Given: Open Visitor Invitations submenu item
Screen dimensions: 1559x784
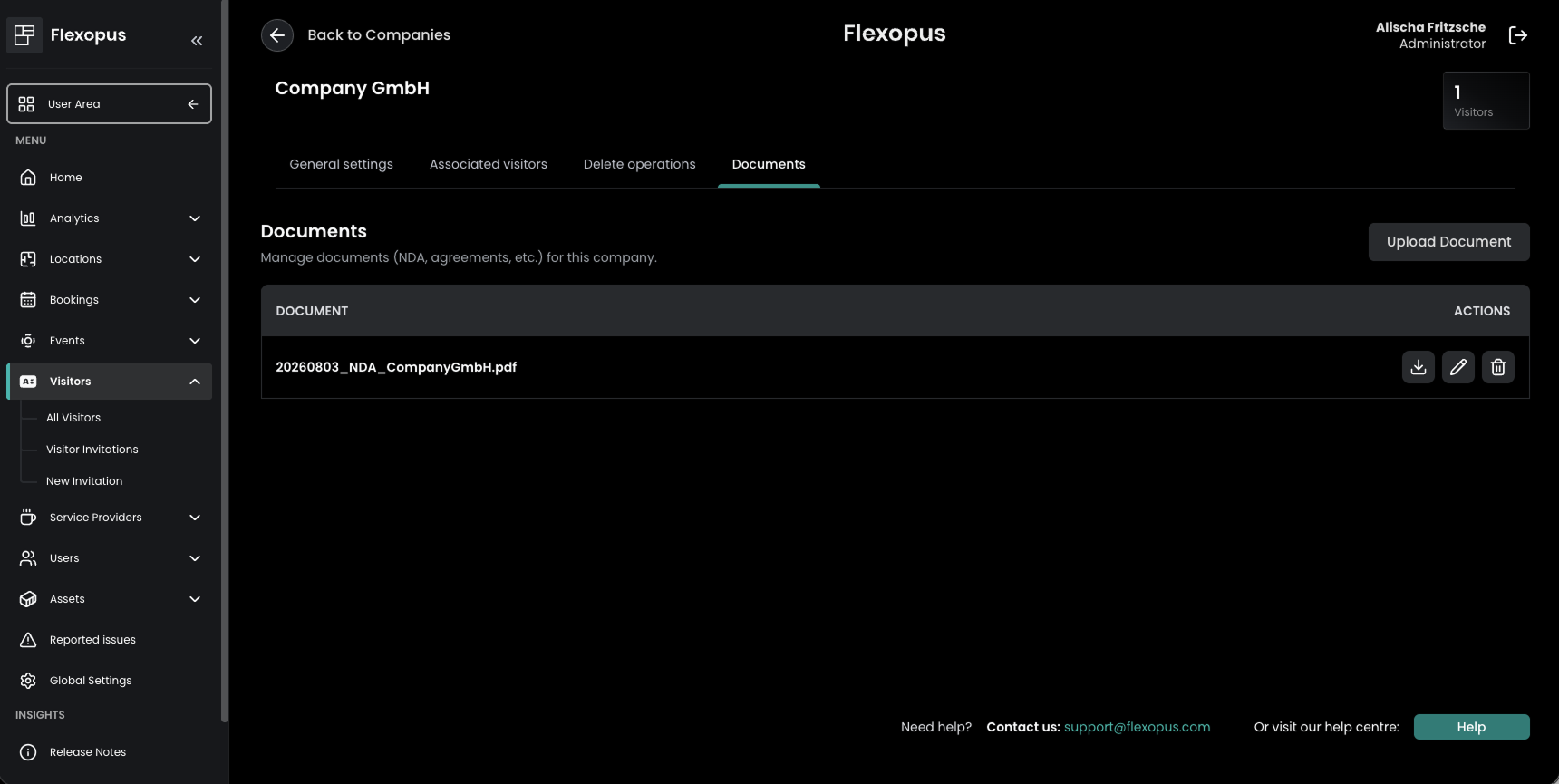Looking at the screenshot, I should pyautogui.click(x=92, y=450).
